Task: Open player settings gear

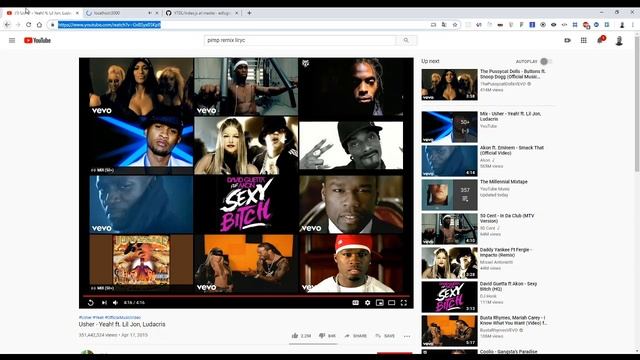Action: pyautogui.click(x=368, y=303)
